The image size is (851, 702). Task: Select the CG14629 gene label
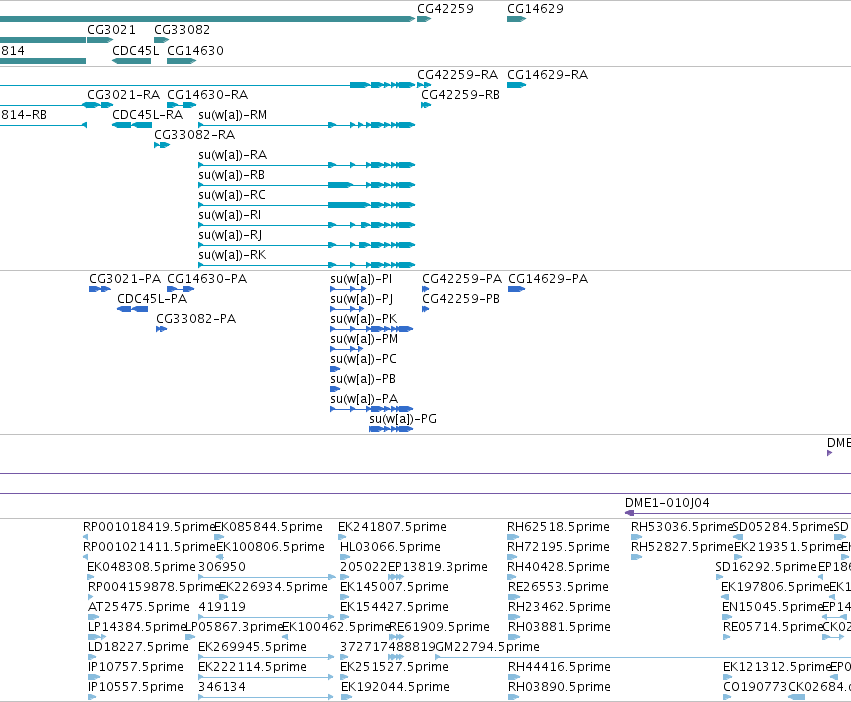tap(535, 9)
